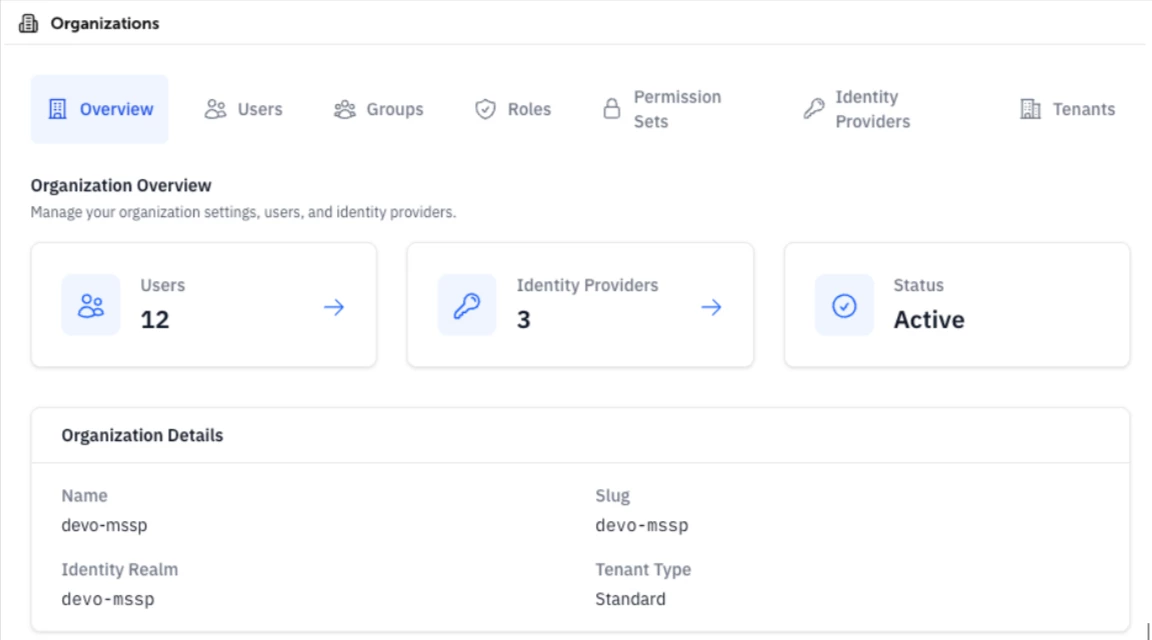
Task: Follow the arrow on Identity Providers card
Action: pos(711,307)
